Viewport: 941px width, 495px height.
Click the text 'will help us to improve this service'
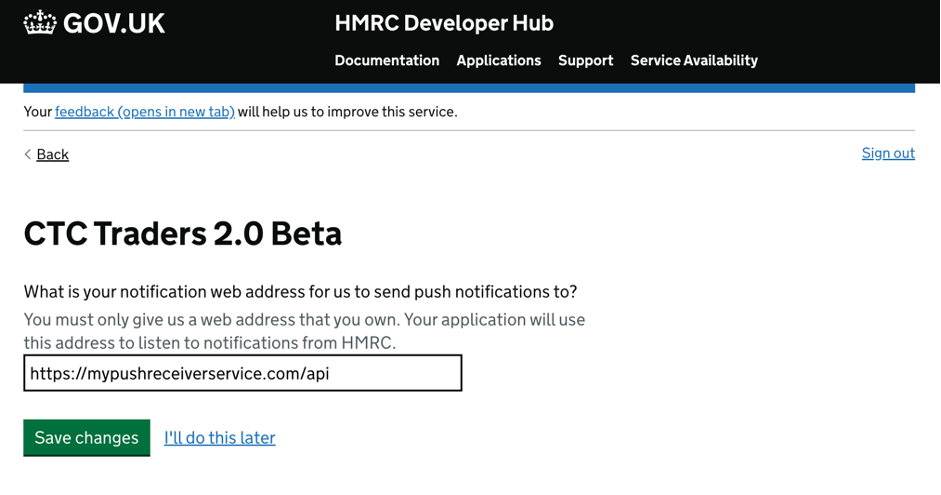(347, 112)
